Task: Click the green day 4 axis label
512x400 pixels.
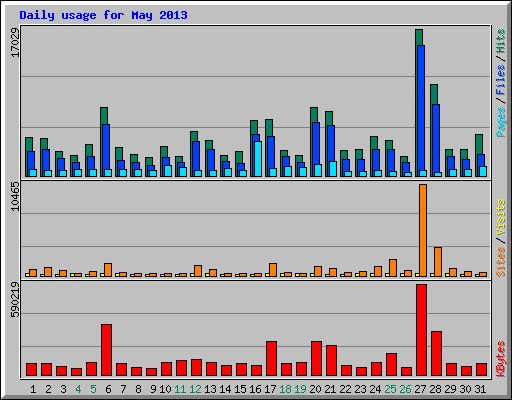Action: click(78, 389)
